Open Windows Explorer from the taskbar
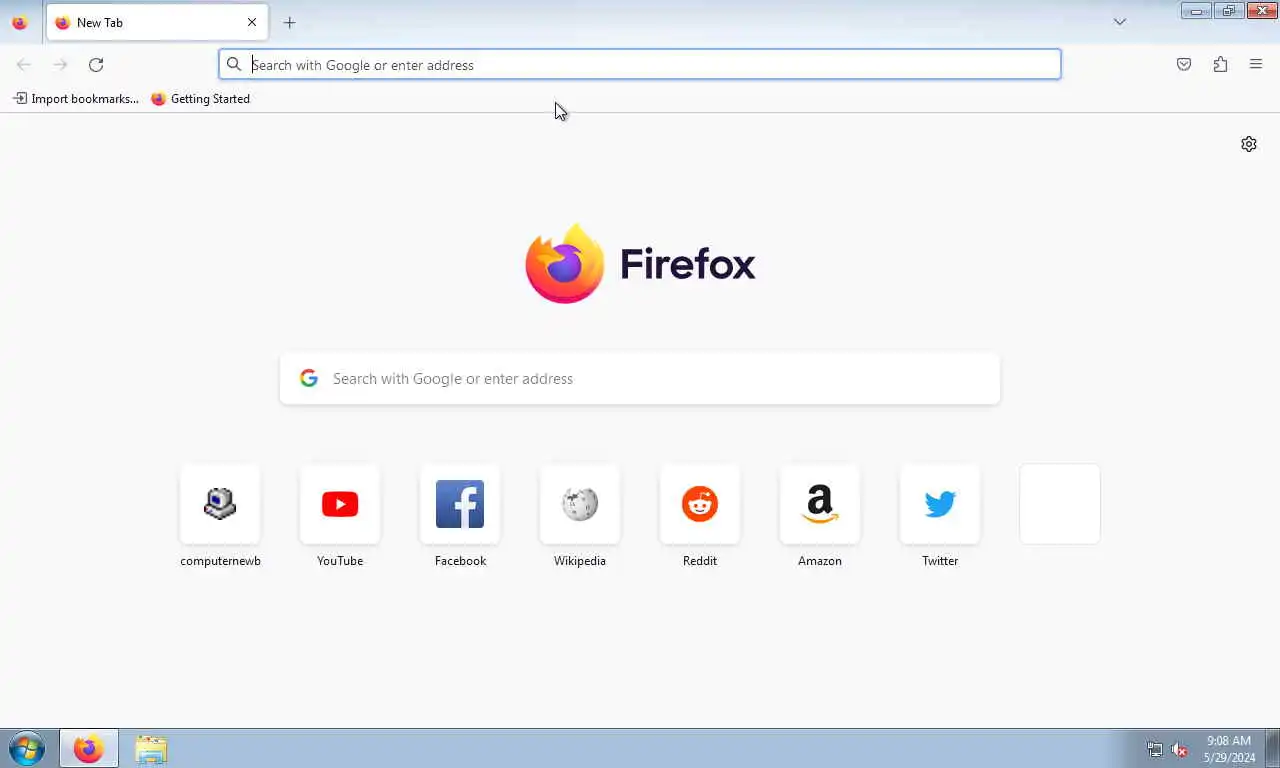Viewport: 1280px width, 768px height. tap(151, 749)
